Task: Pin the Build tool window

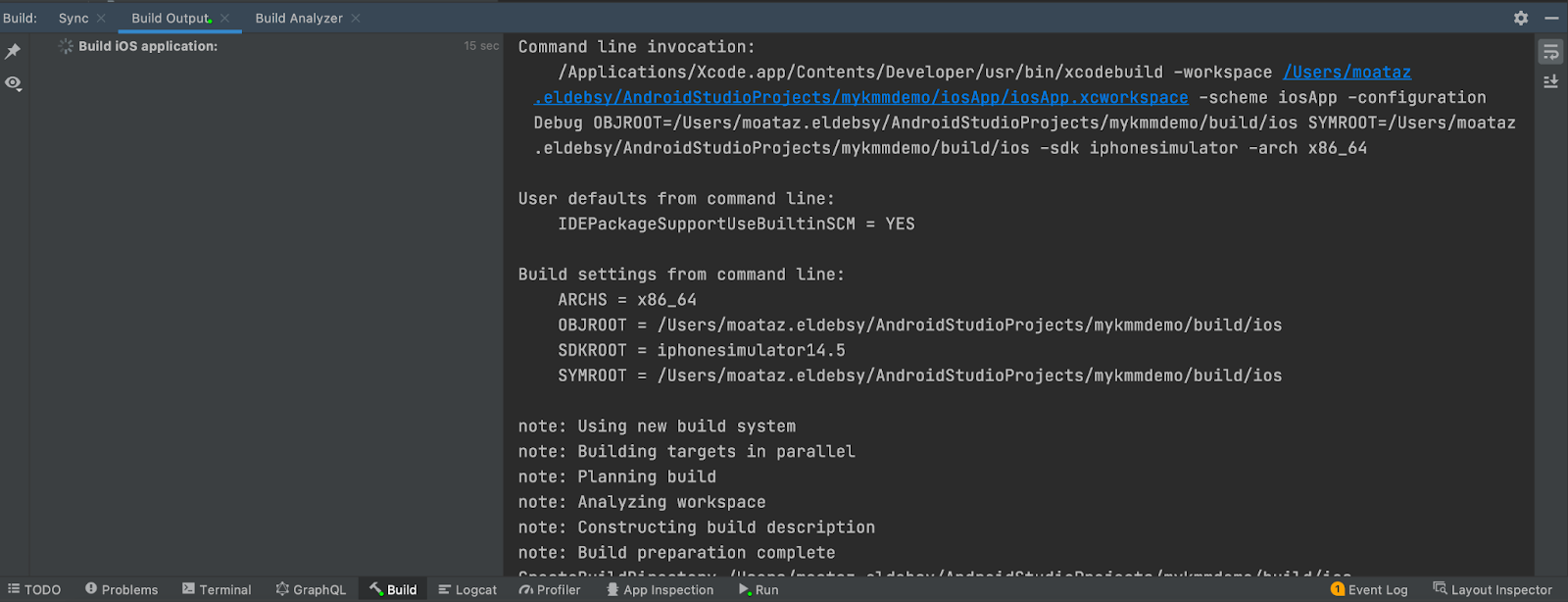Action: [14, 52]
